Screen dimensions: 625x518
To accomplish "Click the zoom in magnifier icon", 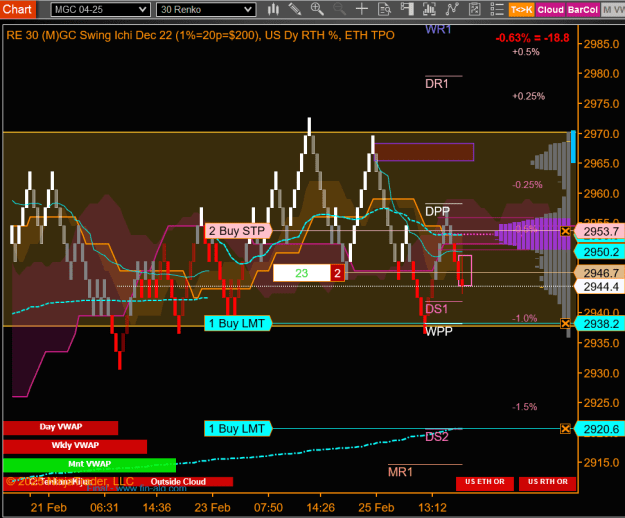I will tap(317, 9).
